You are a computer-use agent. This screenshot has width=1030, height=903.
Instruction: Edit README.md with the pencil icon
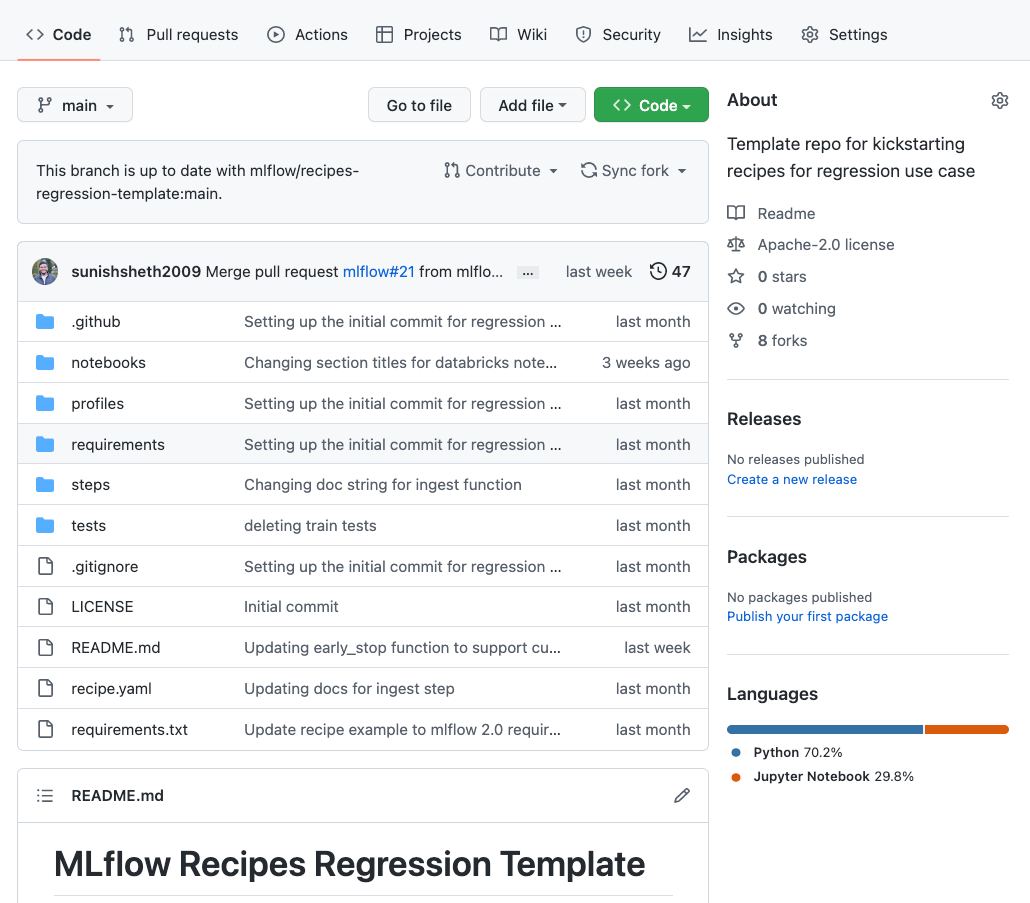click(682, 795)
